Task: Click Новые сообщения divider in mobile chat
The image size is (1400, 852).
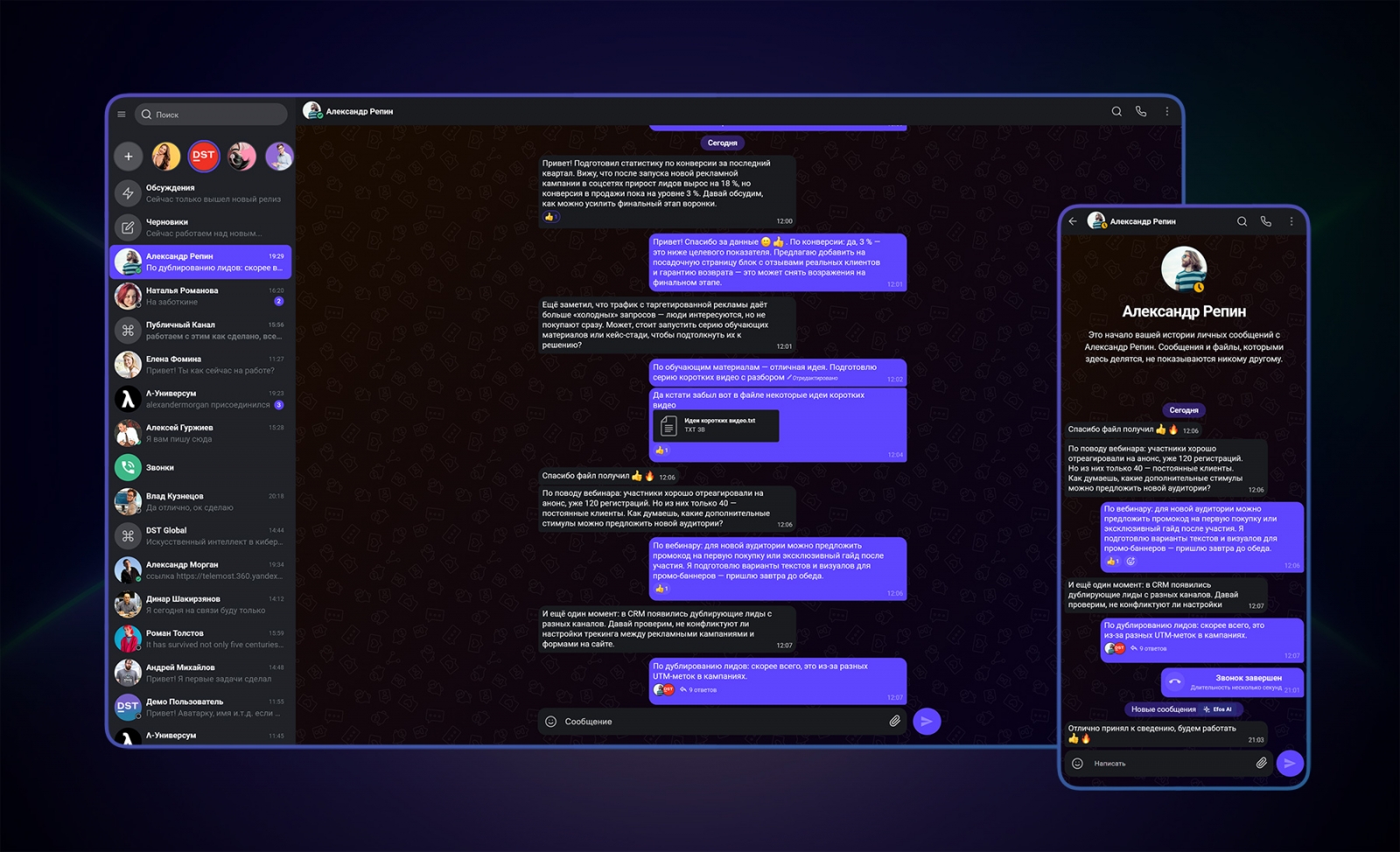Action: 1163,709
